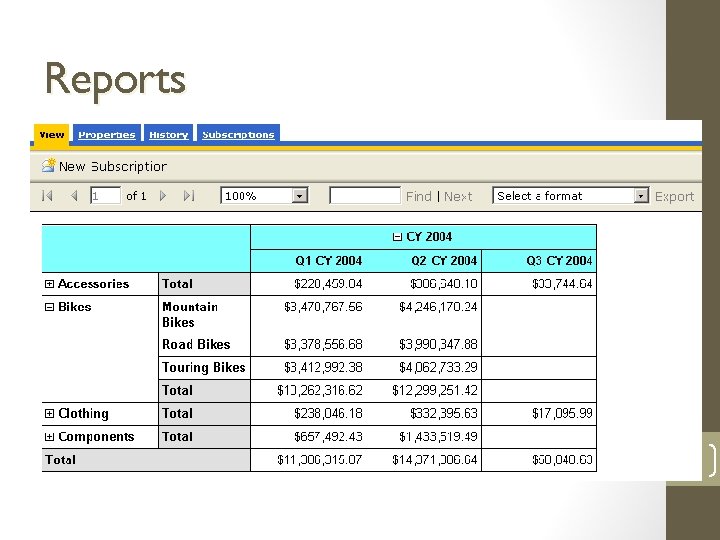
Task: Expand the Components row
Action: point(49,437)
